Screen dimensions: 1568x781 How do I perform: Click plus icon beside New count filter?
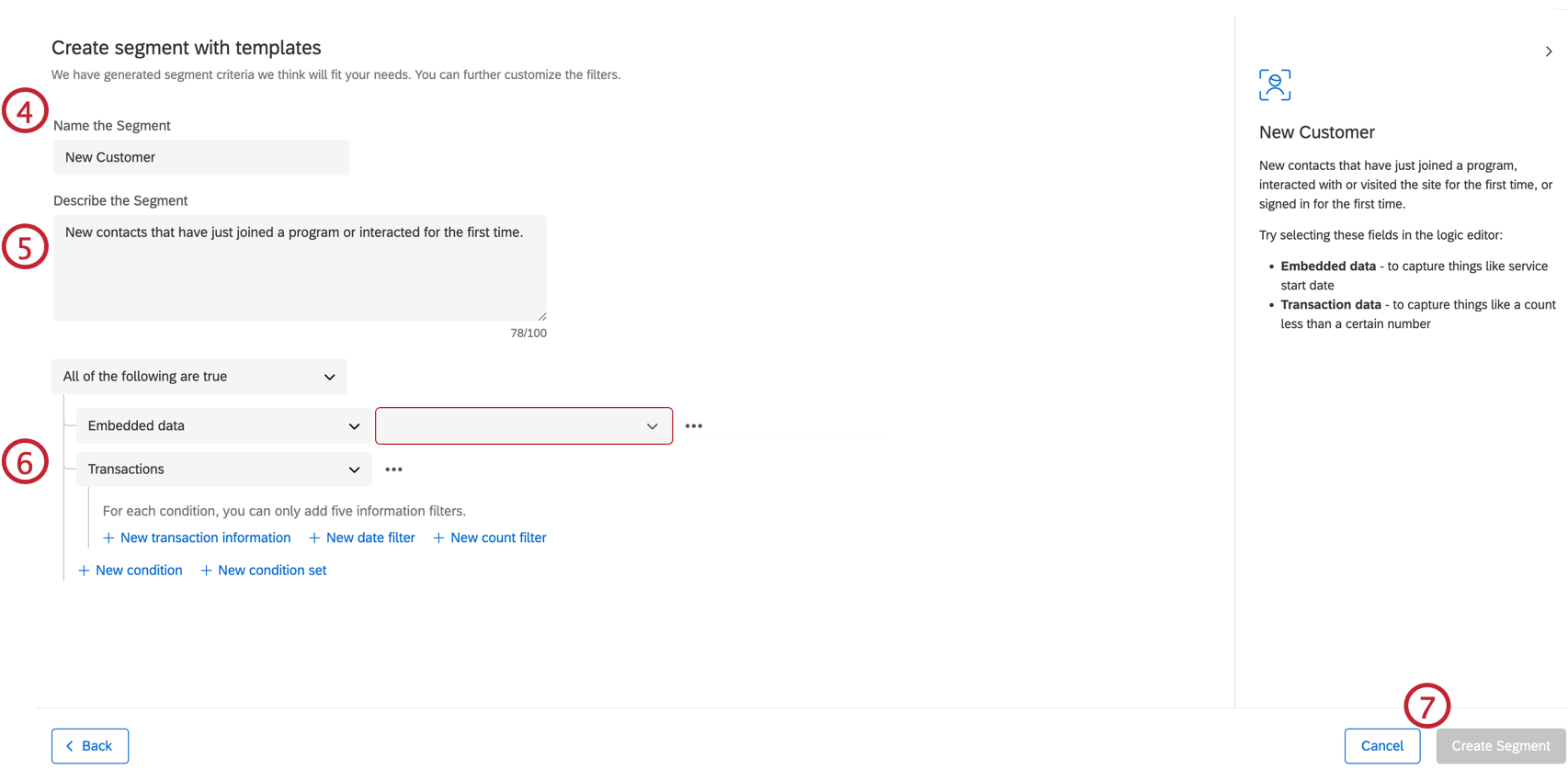click(438, 538)
